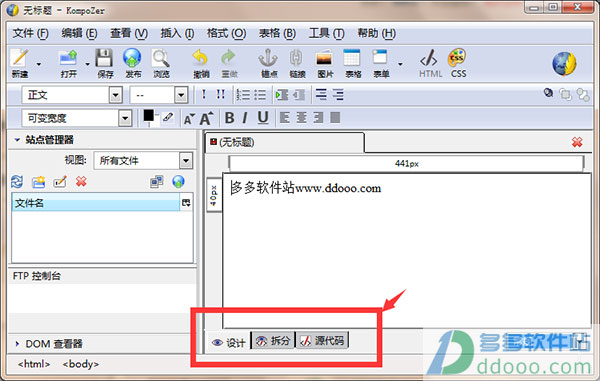Image resolution: width=600 pixels, height=381 pixels.
Task: Open the 所有文件 view dropdown
Action: 186,161
